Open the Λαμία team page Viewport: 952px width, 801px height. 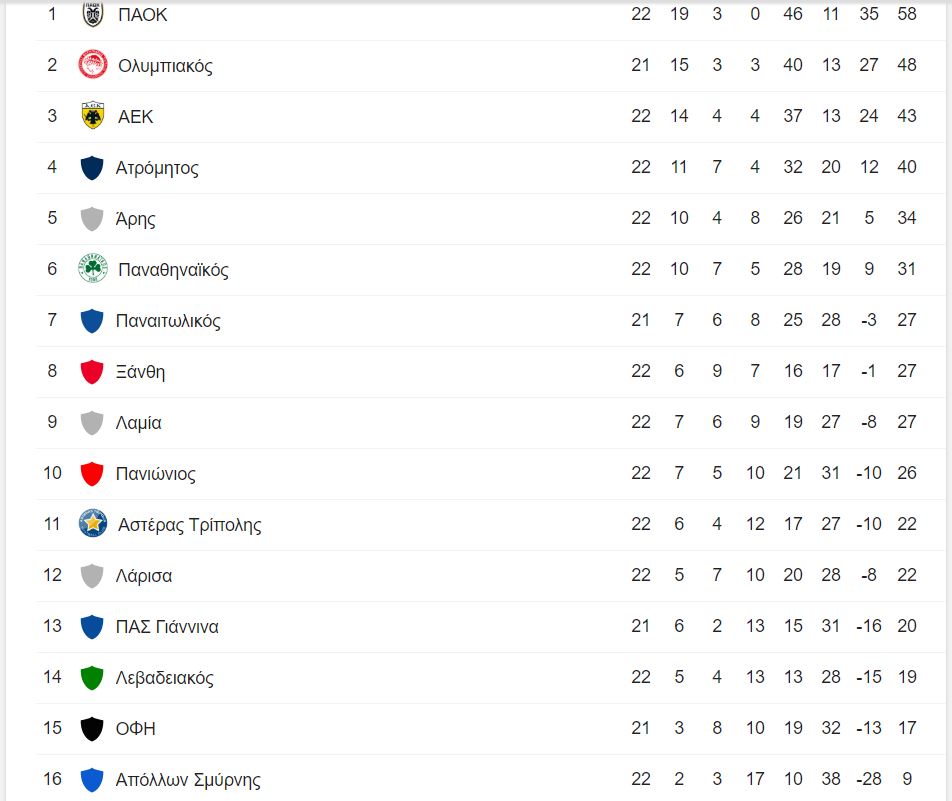point(139,423)
